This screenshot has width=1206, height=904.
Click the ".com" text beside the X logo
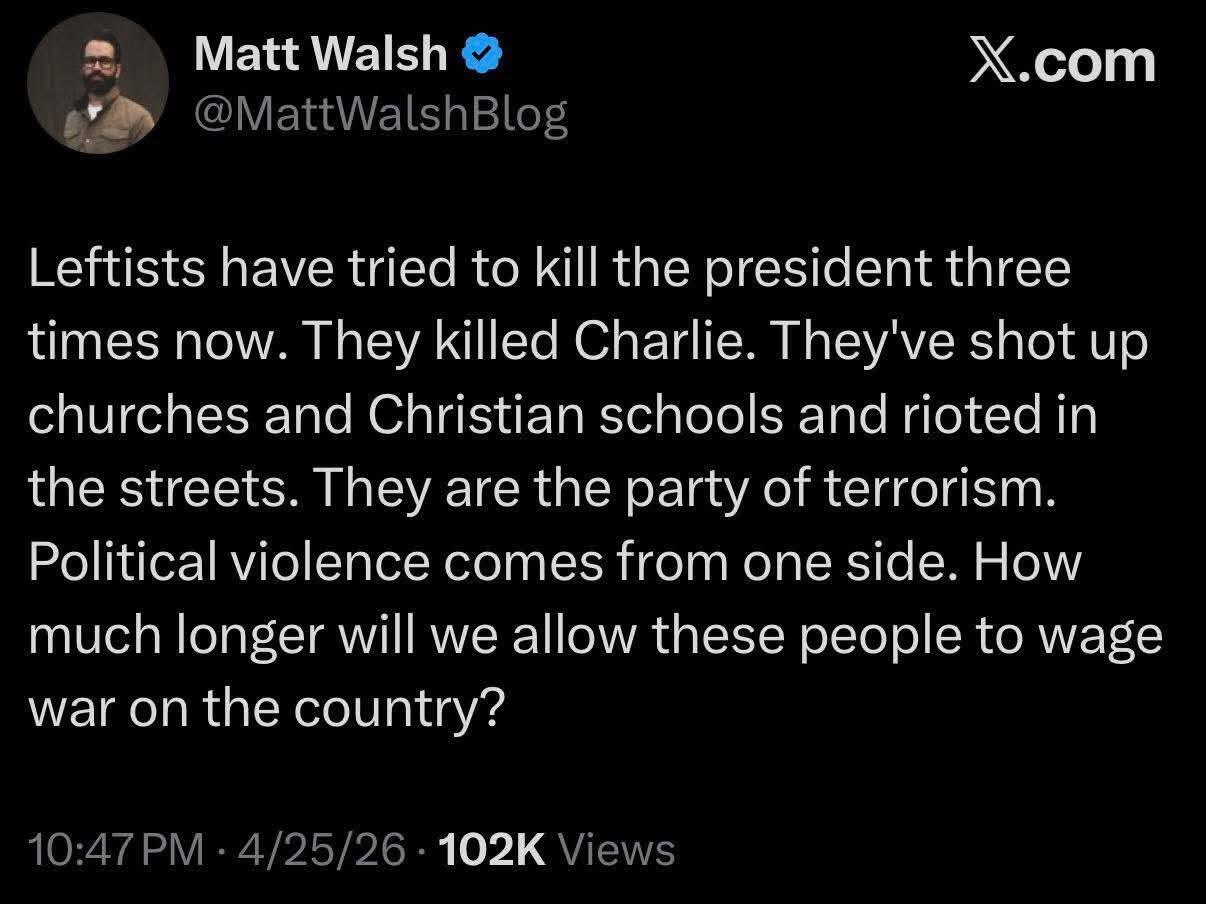1092,62
